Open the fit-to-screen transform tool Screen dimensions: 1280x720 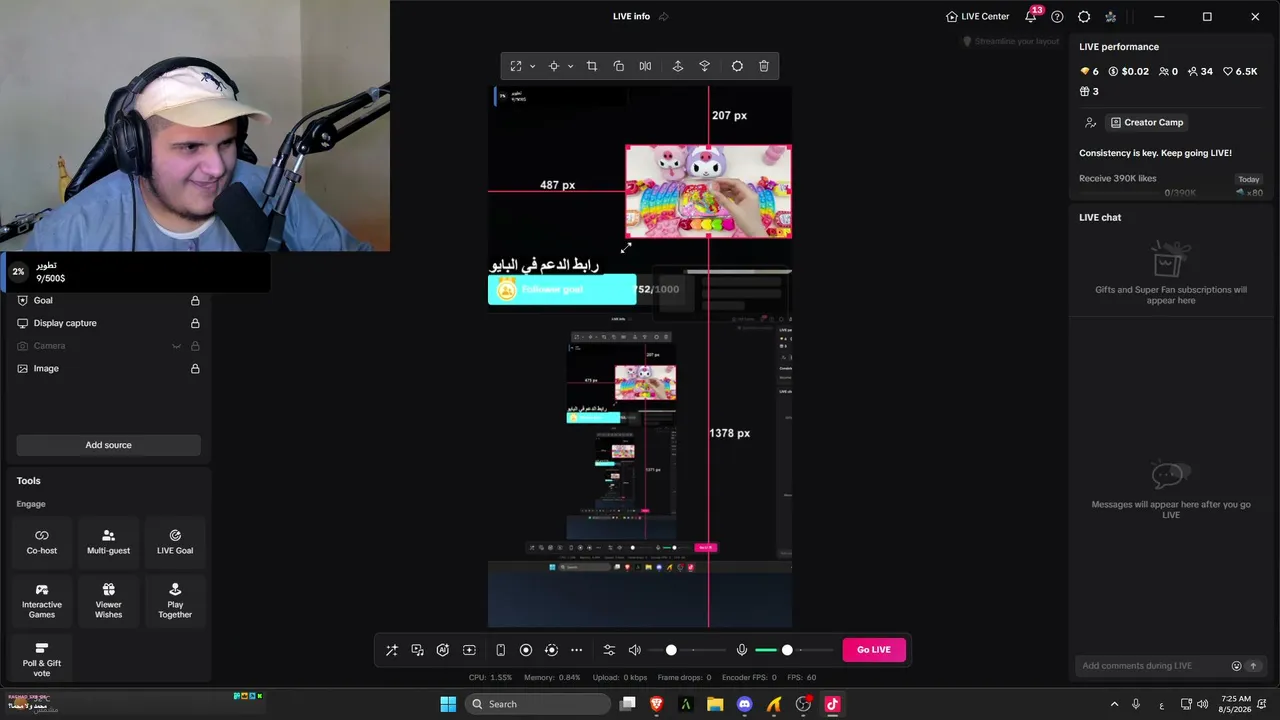516,66
